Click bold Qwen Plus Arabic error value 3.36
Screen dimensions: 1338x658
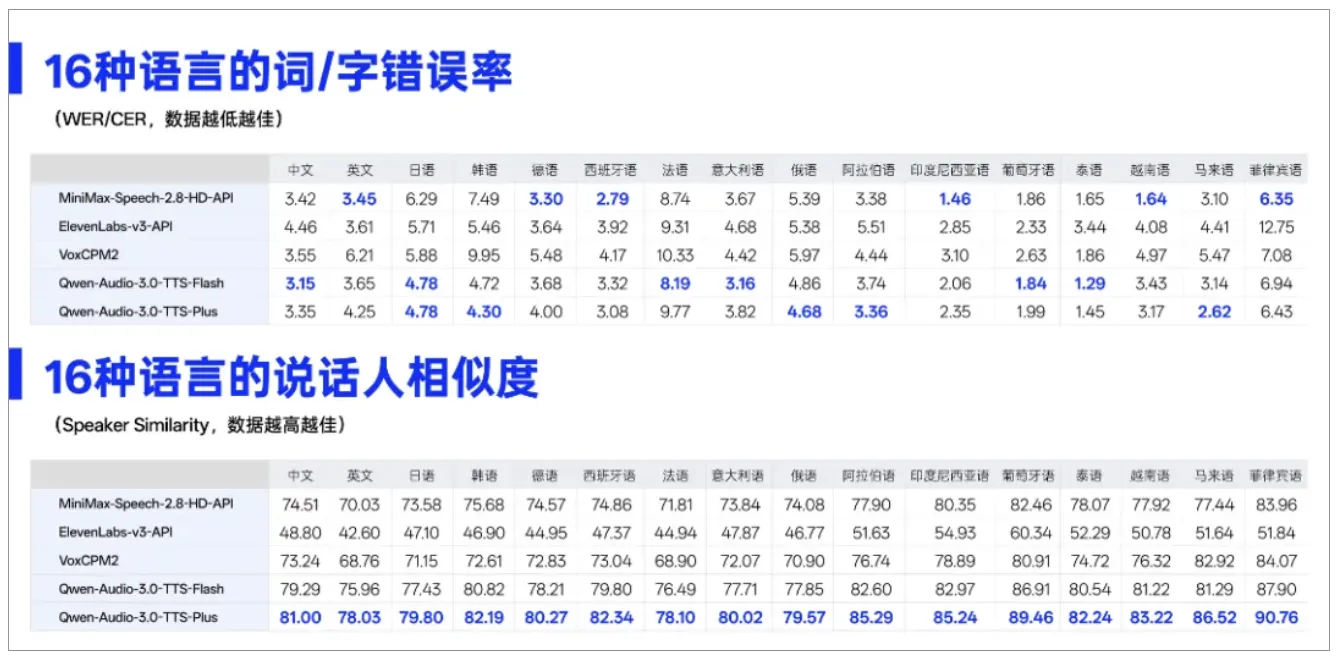pos(871,312)
